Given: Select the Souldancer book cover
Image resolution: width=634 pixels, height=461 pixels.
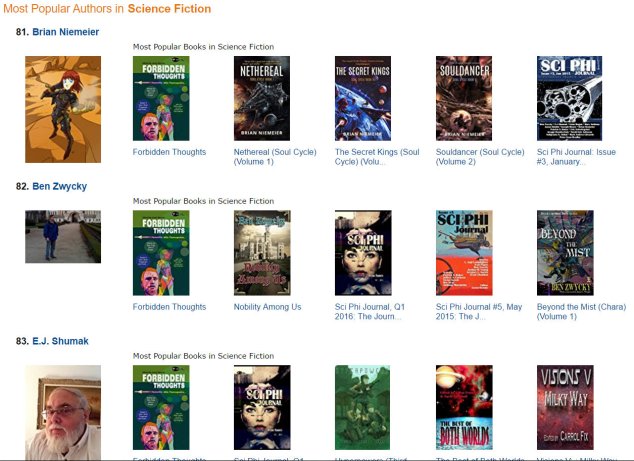Looking at the screenshot, I should [x=464, y=98].
